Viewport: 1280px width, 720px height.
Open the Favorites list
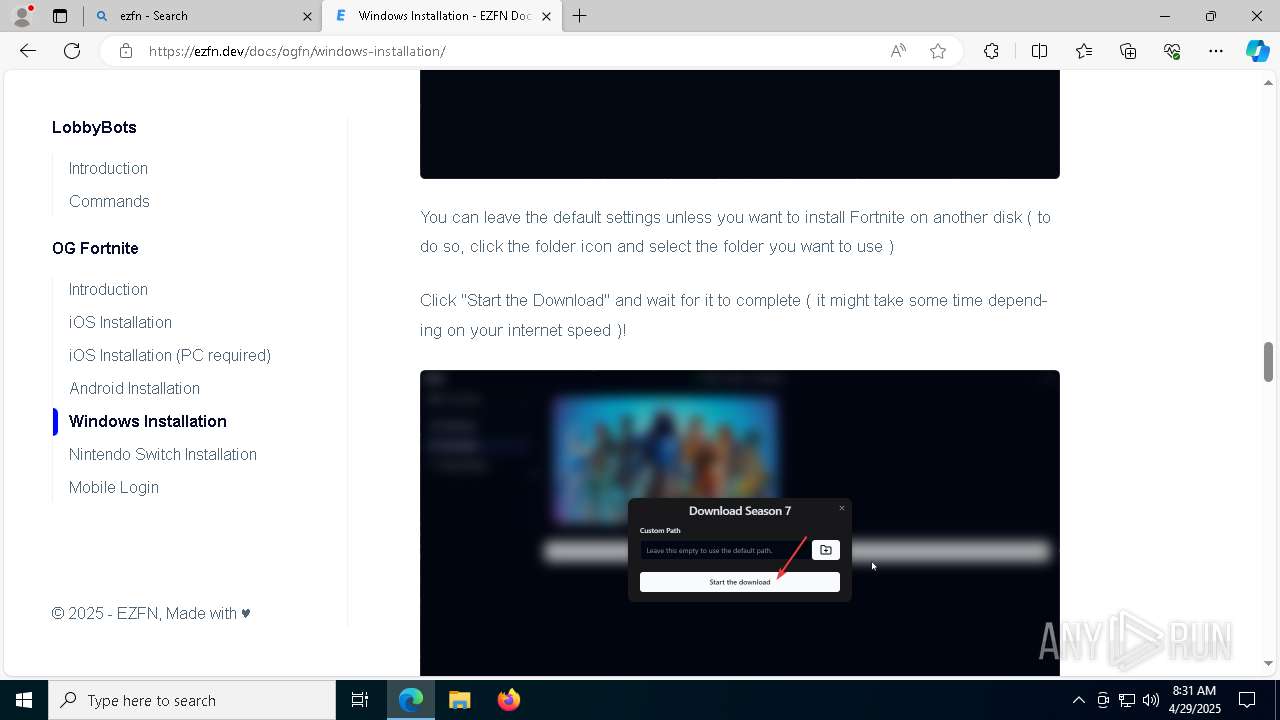(1084, 51)
